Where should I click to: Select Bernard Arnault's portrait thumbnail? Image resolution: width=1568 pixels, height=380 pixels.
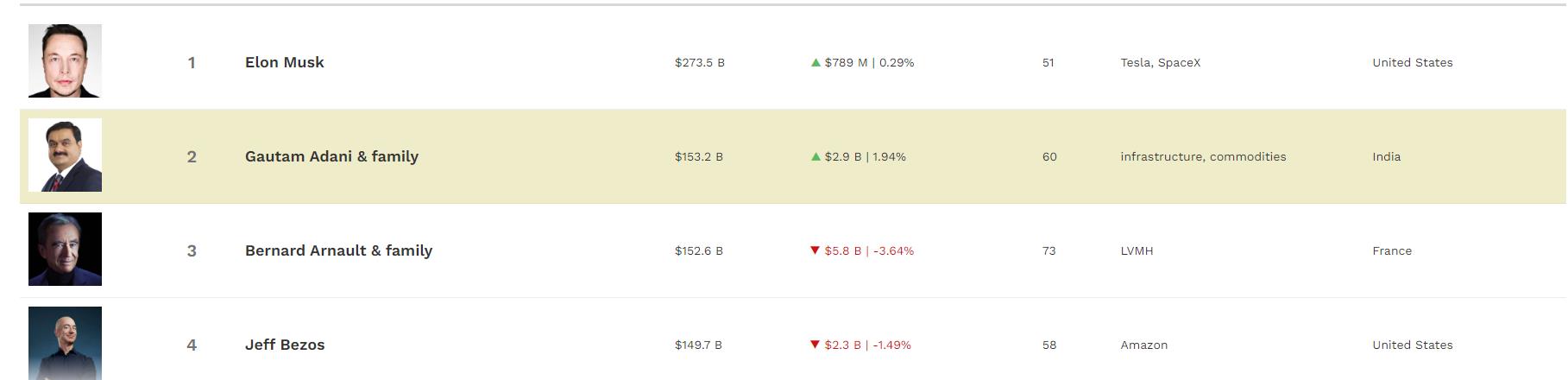tap(65, 249)
